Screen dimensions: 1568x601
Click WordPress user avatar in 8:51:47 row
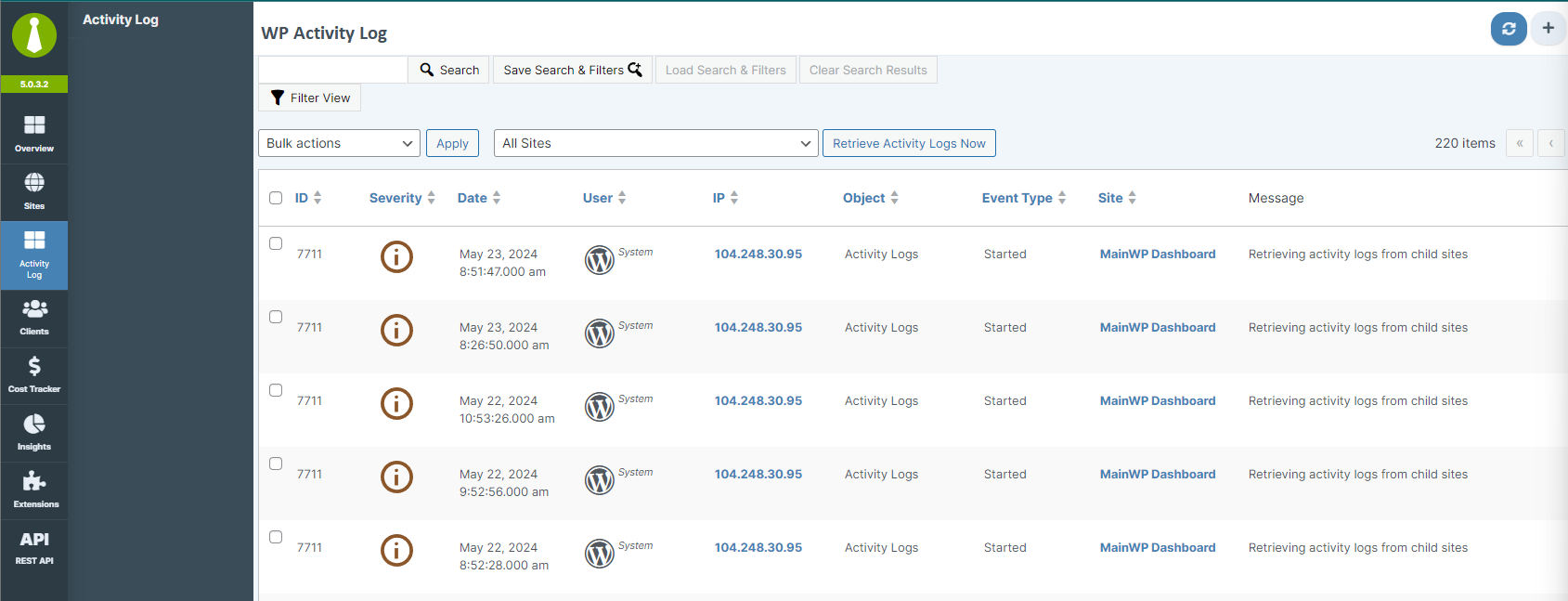click(x=600, y=260)
